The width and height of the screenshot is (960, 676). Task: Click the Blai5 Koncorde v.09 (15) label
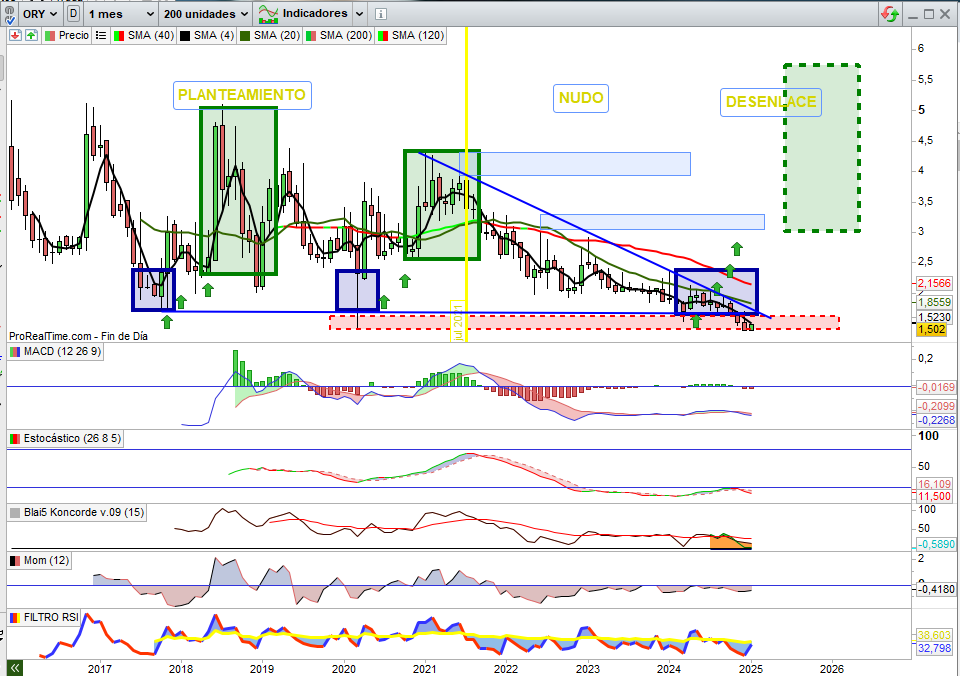77,512
